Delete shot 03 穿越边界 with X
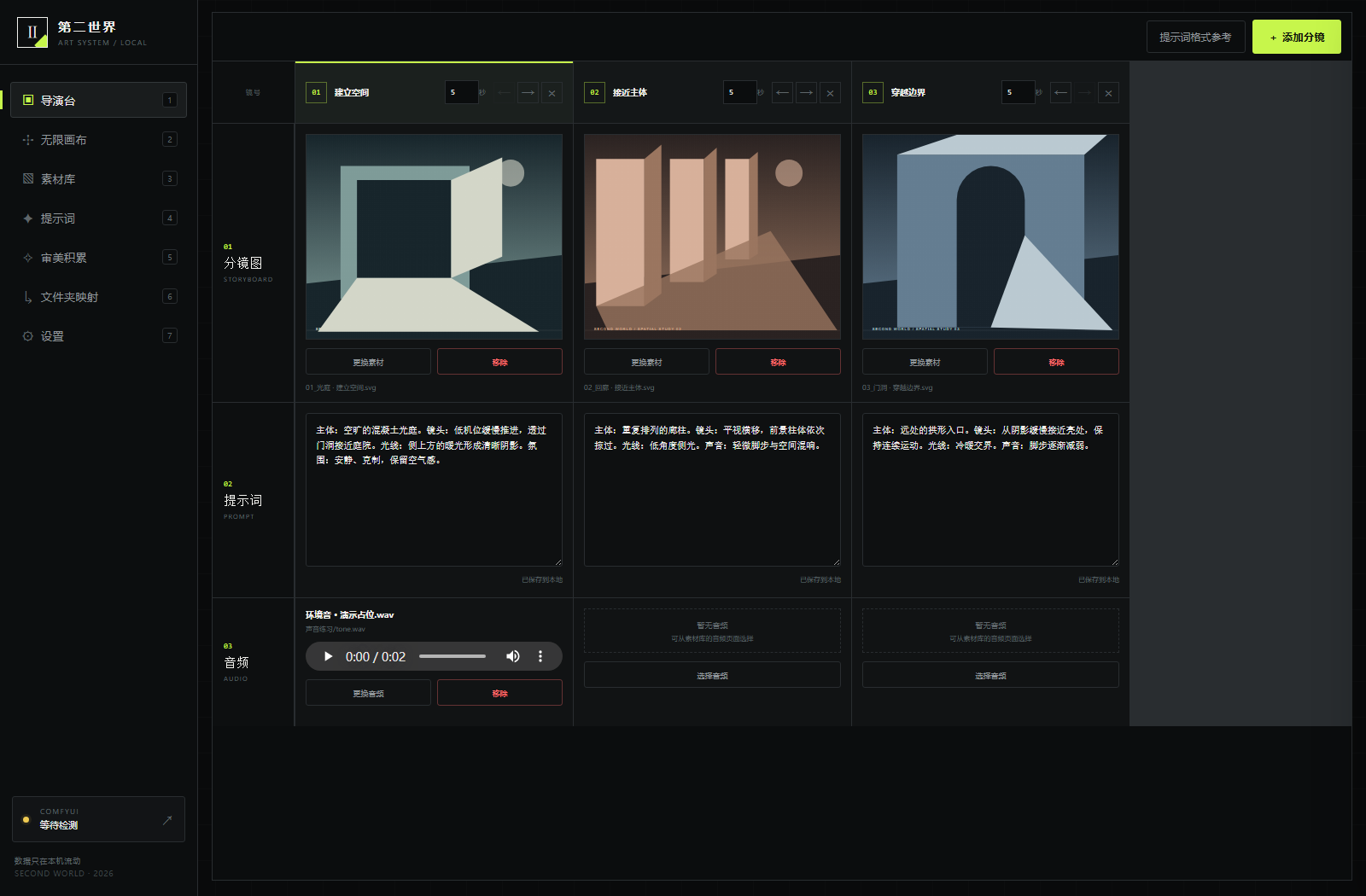 1108,93
